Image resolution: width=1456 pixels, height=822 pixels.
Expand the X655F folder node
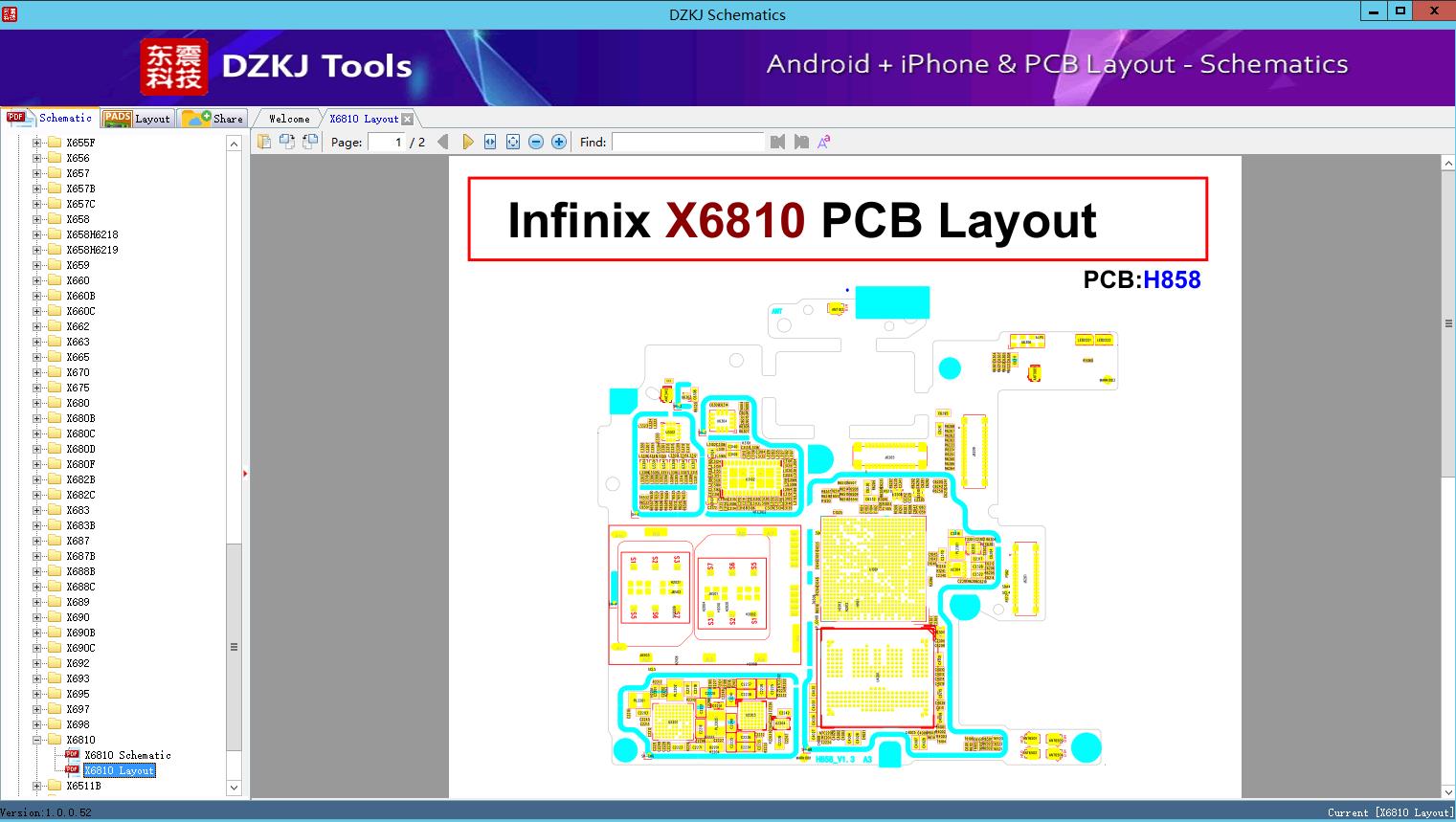(37, 143)
